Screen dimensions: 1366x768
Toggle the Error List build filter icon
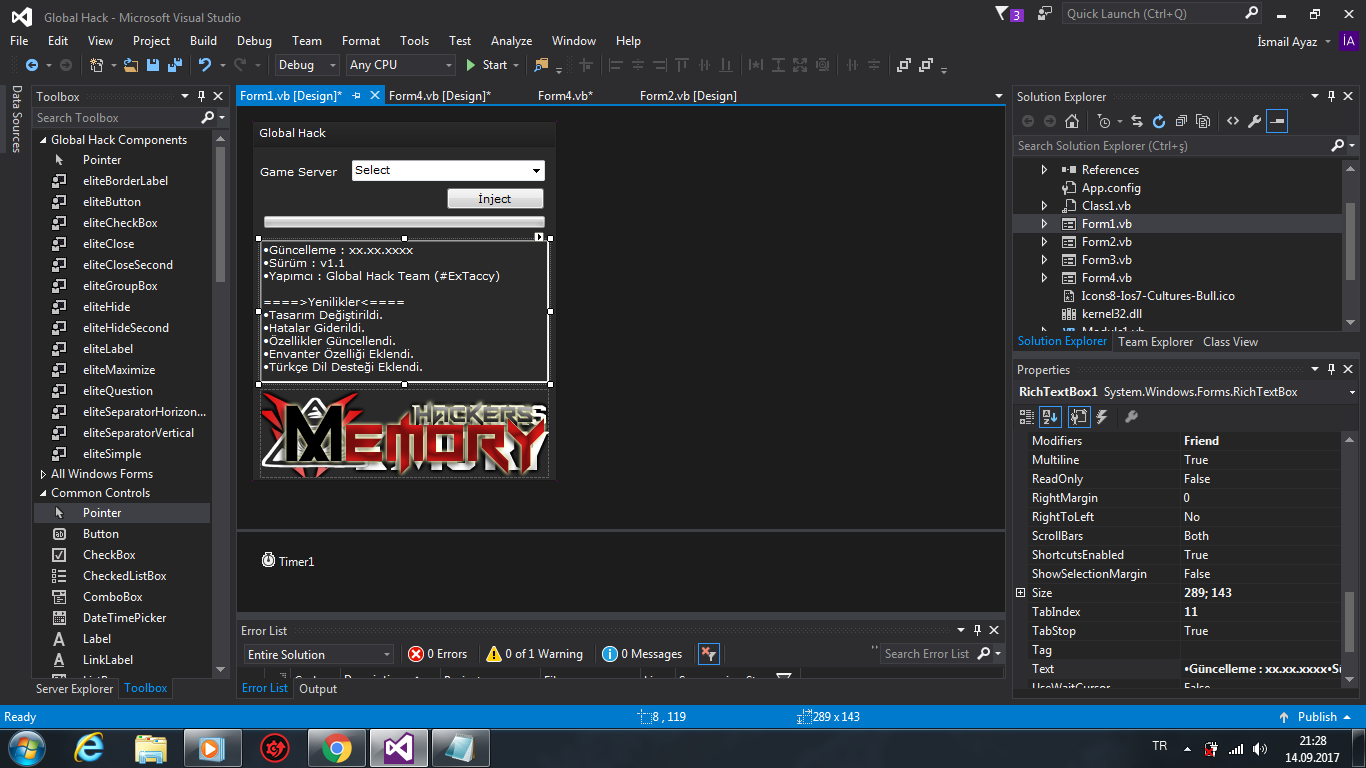pyautogui.click(x=708, y=654)
